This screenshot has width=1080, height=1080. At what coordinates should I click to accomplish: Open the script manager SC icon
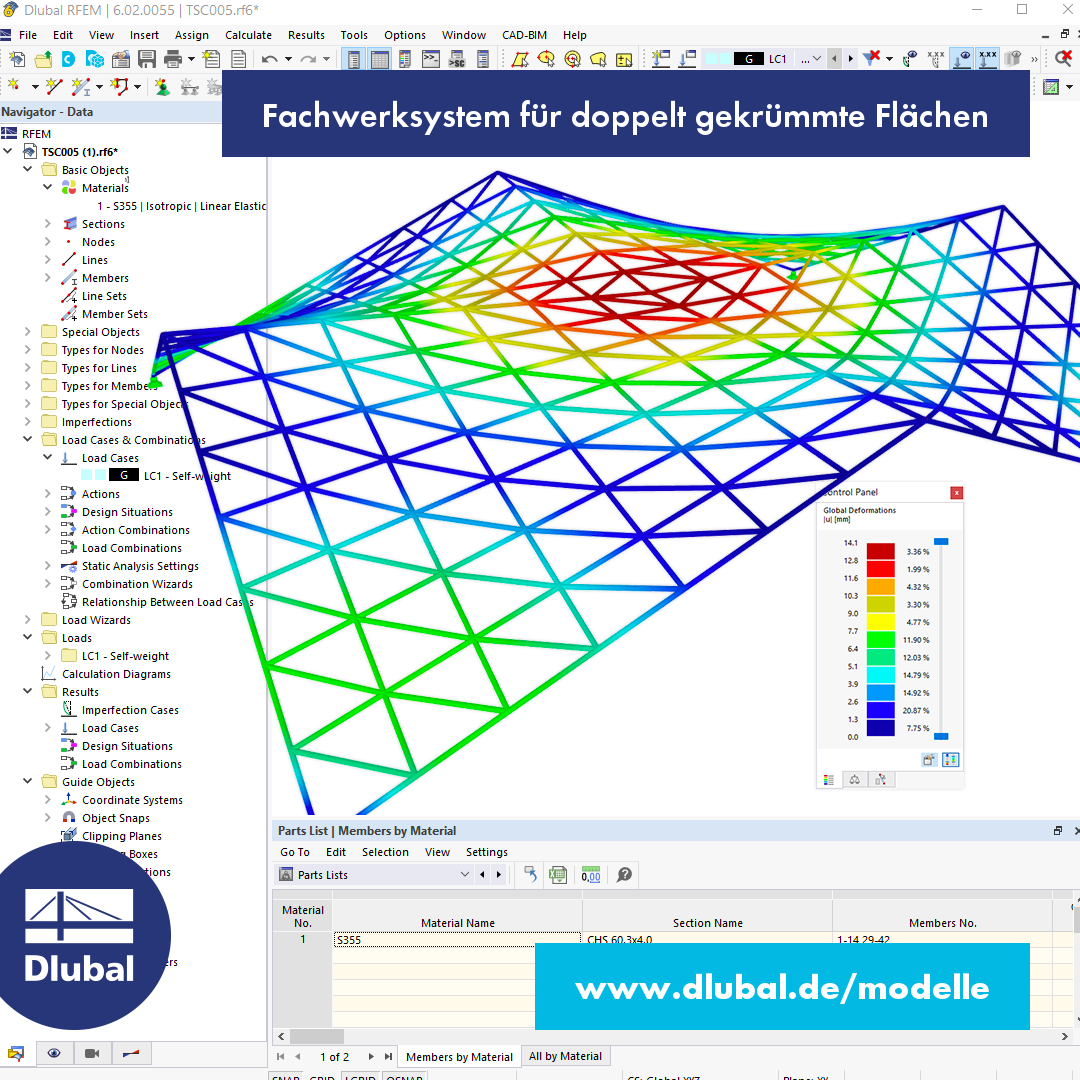(x=457, y=59)
